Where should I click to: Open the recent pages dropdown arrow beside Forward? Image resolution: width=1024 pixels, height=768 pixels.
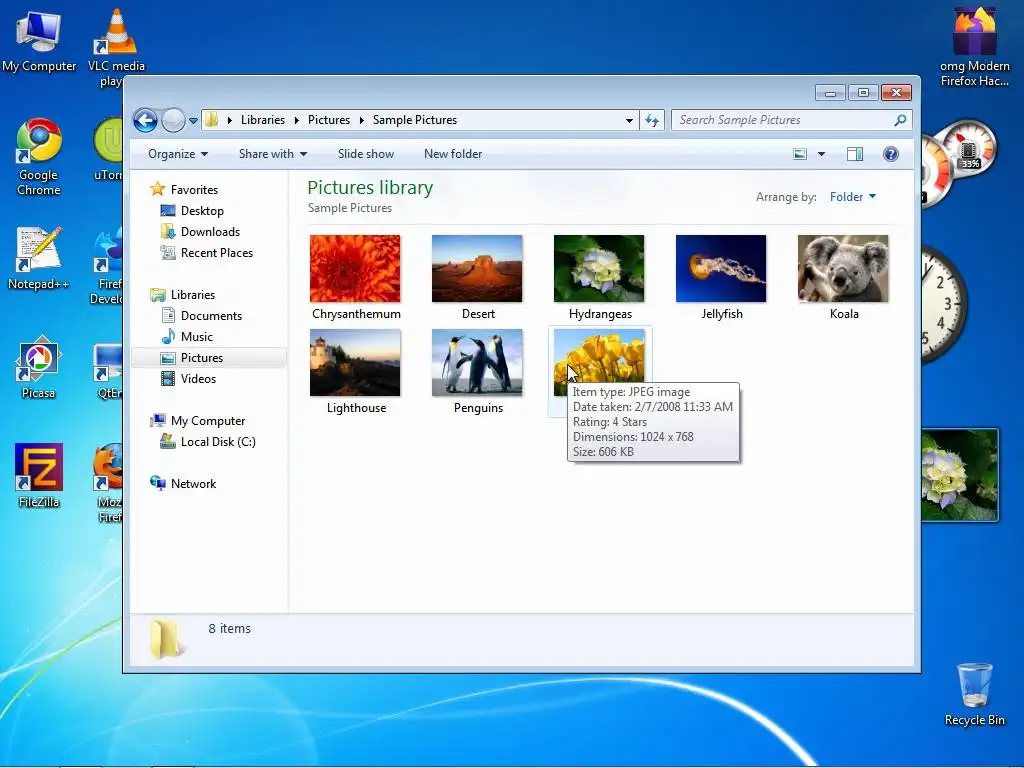click(193, 121)
